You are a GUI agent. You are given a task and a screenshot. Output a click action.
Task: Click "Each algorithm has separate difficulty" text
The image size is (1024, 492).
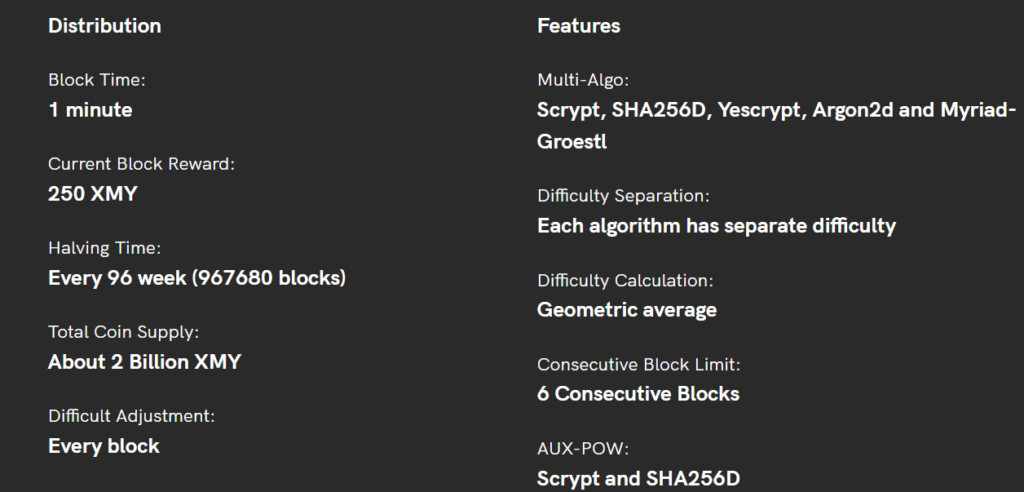point(716,226)
